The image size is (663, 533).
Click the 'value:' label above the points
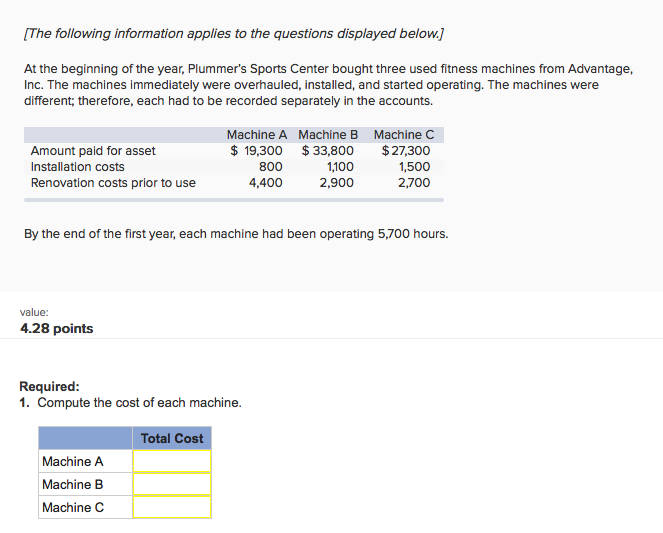(34, 312)
